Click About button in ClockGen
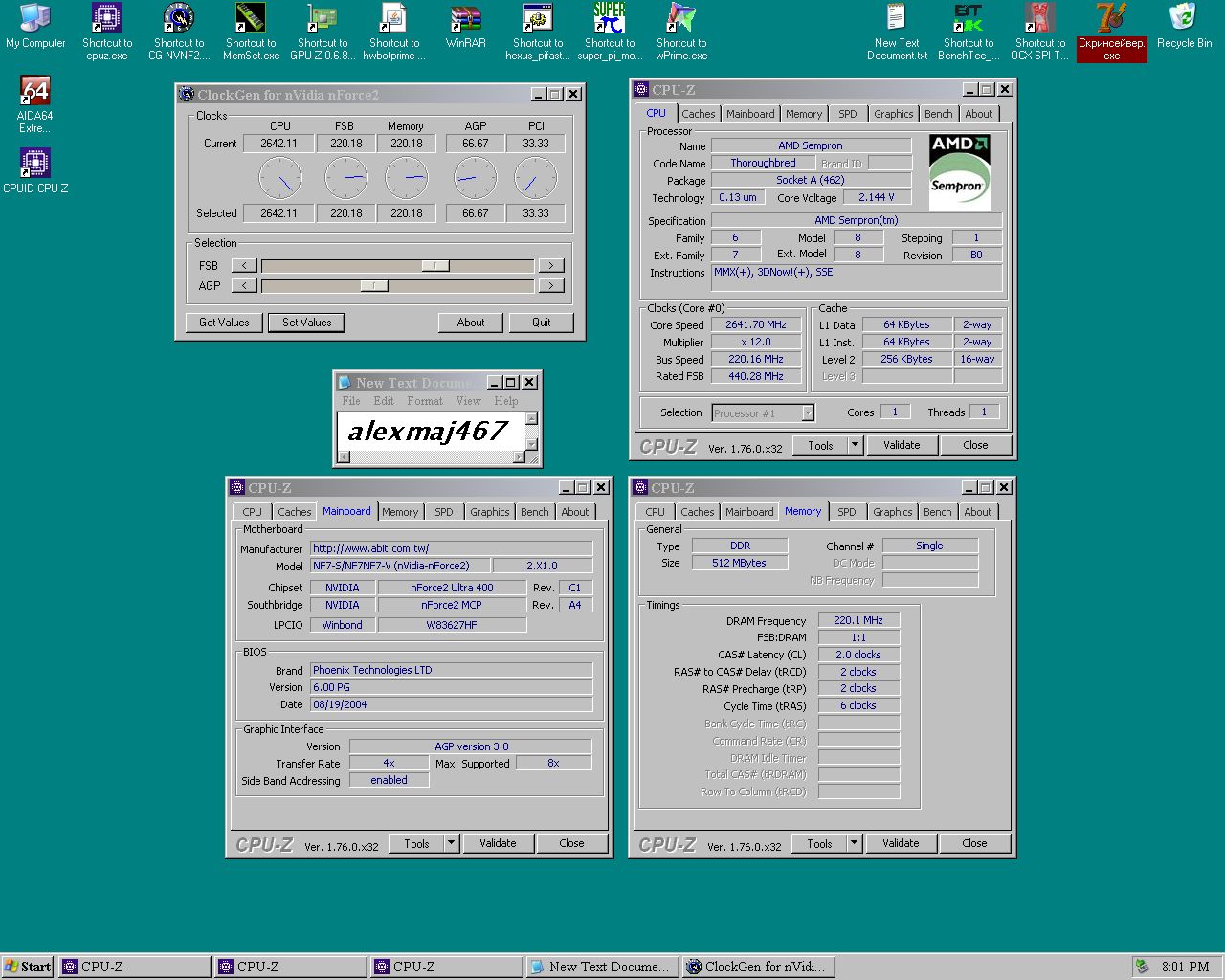Screen dimensions: 1225x980 click(471, 323)
